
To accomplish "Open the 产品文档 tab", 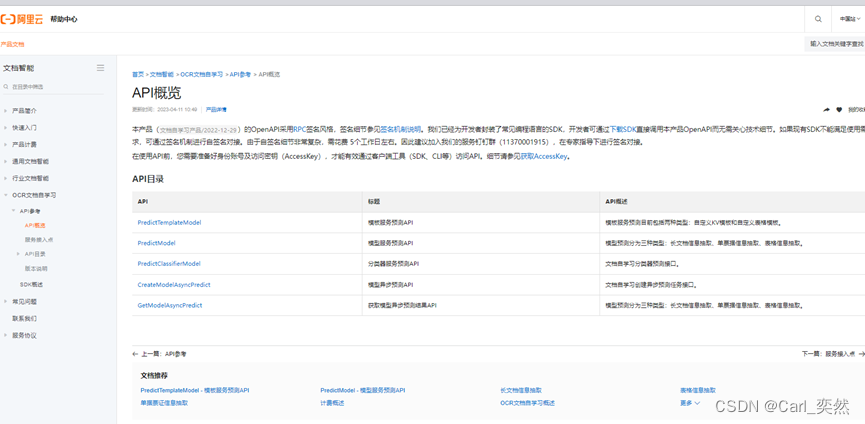I will 12,44.
